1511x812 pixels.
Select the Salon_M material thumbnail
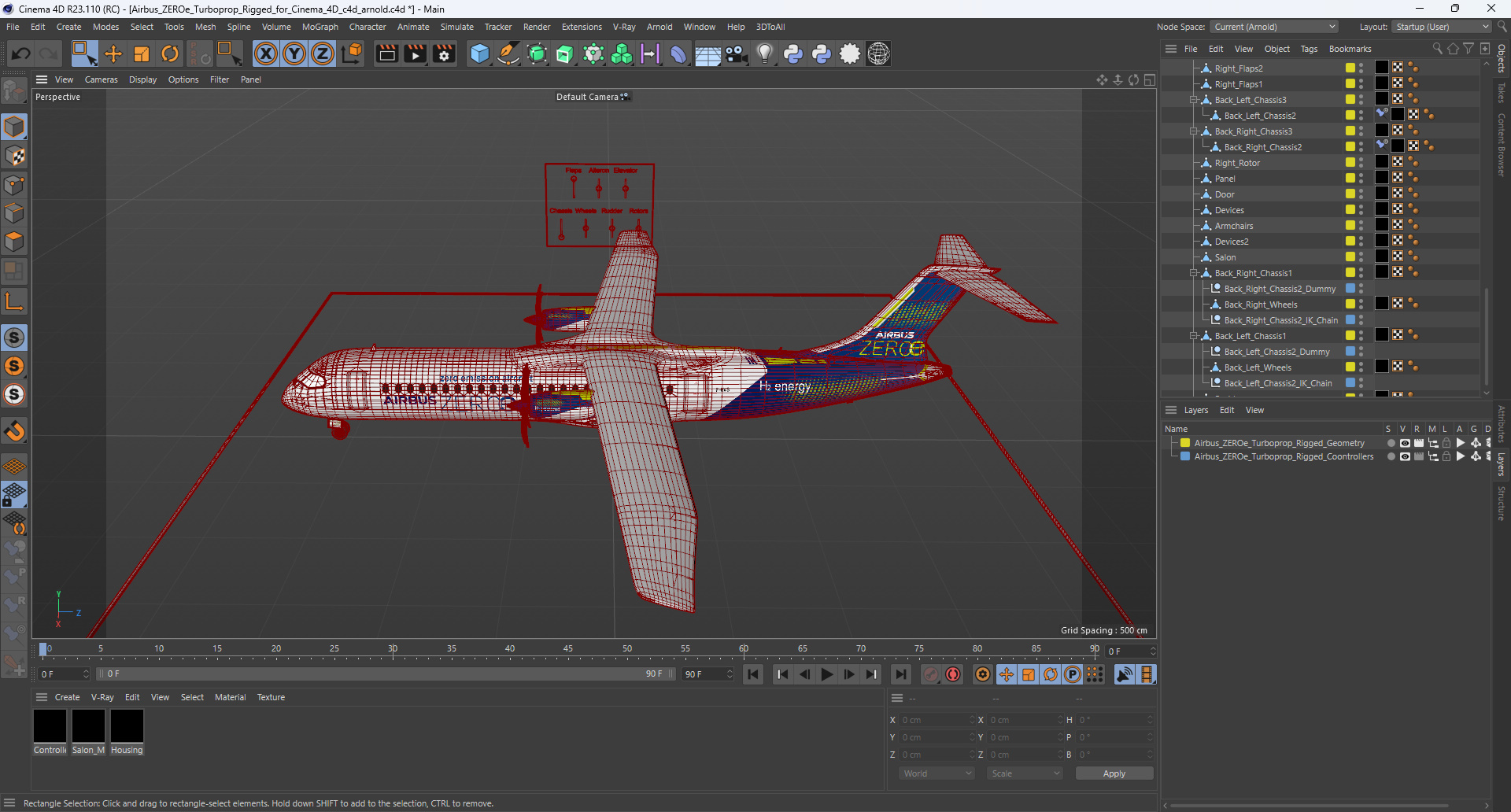pos(88,726)
